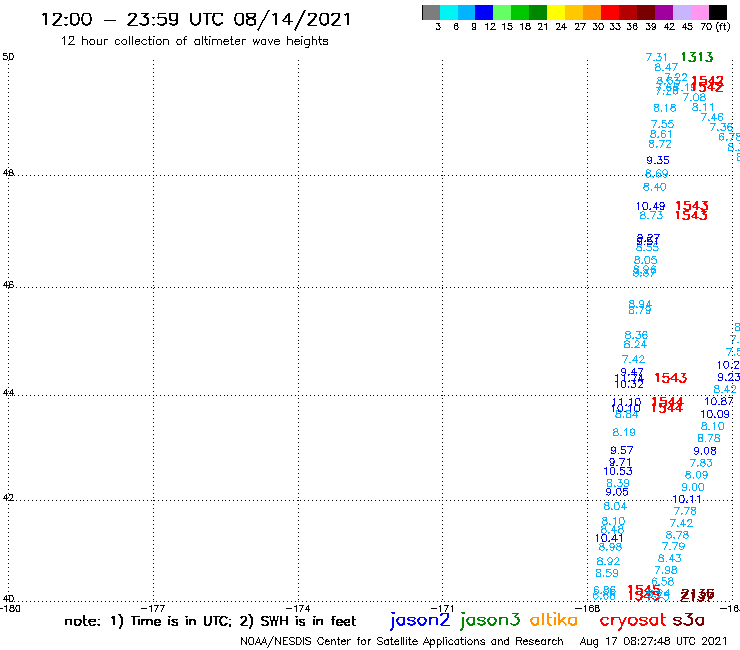Select the '9.00' wave height reading

point(693,488)
